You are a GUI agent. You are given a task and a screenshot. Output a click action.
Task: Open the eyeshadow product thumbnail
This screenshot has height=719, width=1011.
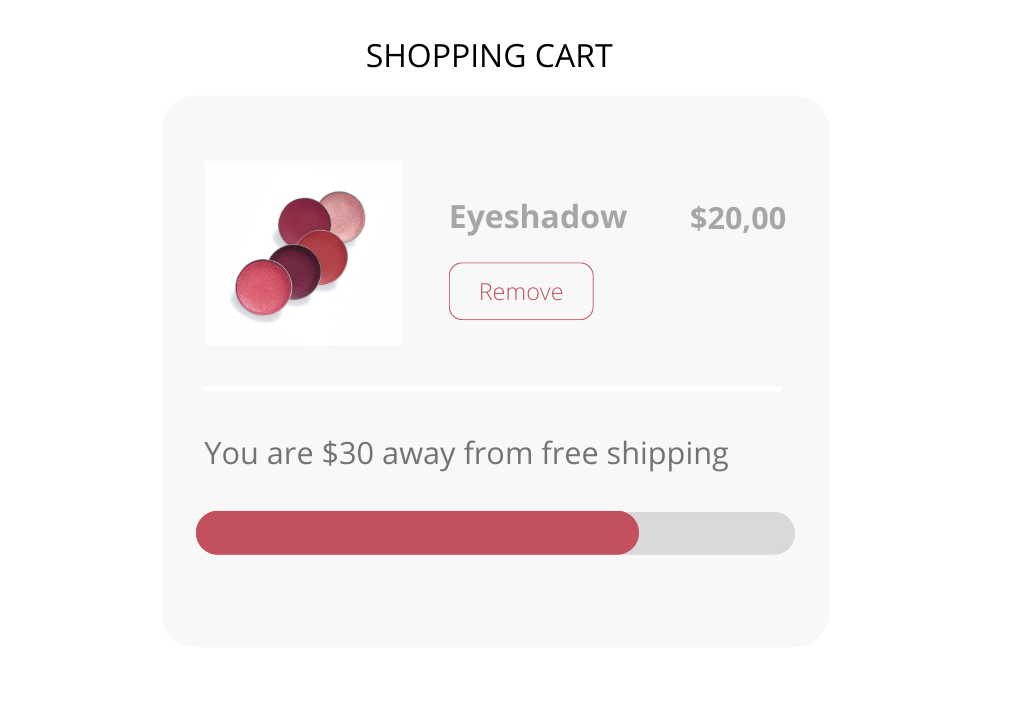[303, 253]
